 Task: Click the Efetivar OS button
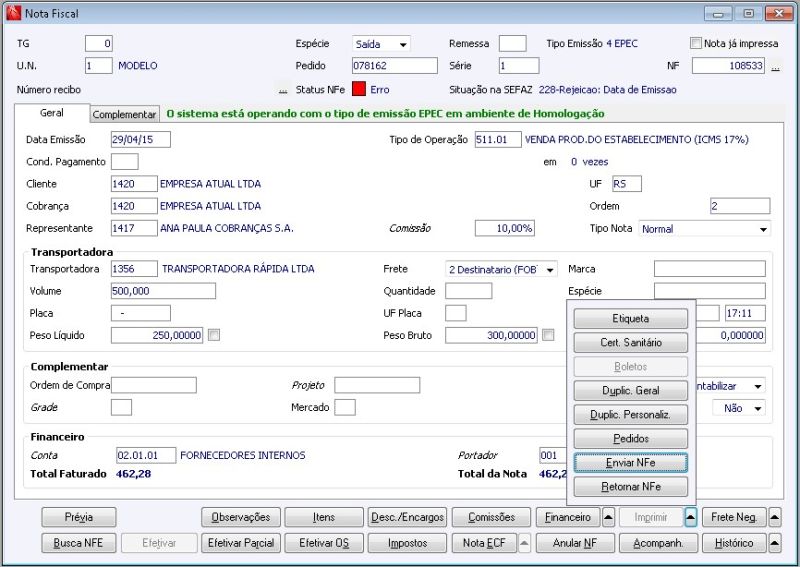coord(324,543)
